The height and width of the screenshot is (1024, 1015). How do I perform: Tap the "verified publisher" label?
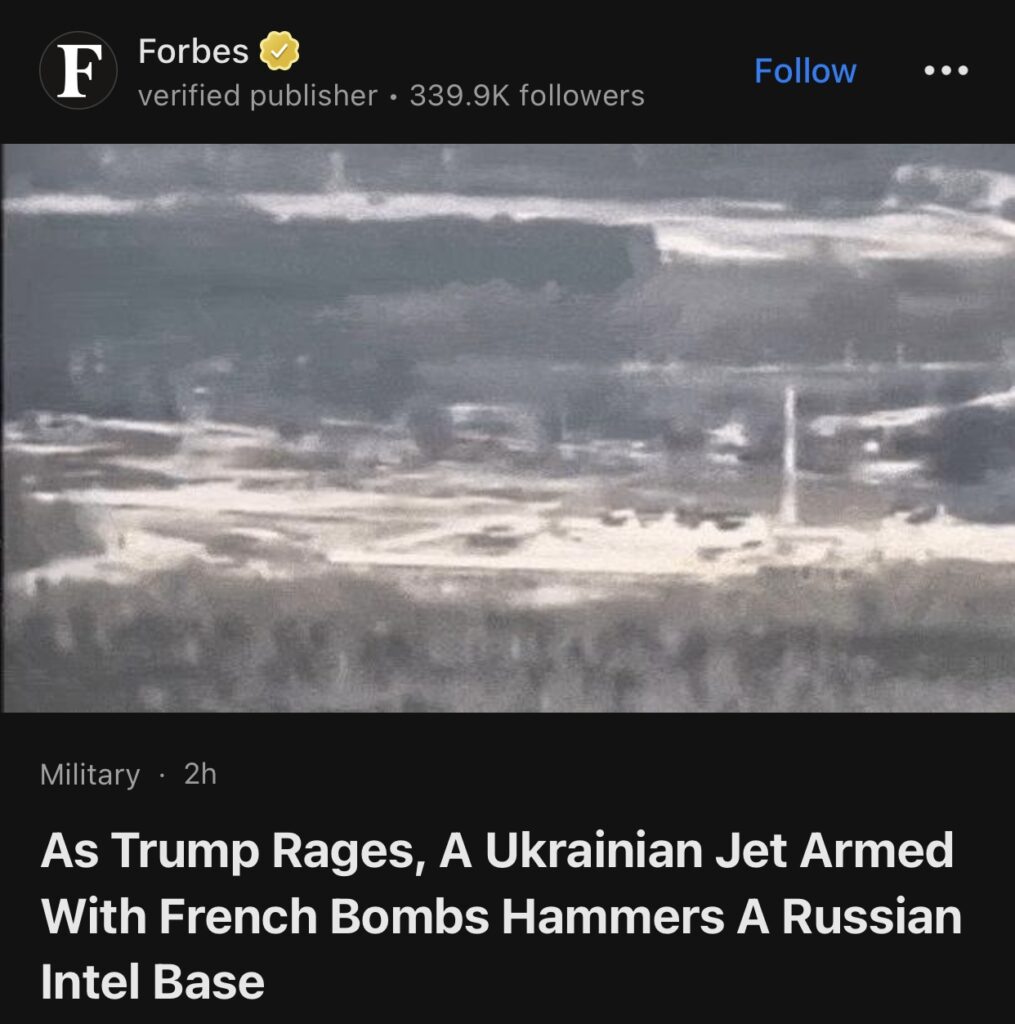(x=257, y=96)
